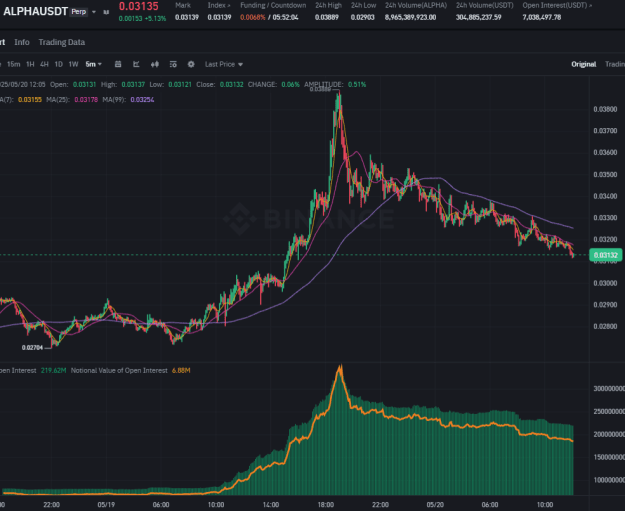Viewport: 625px width, 511px height.
Task: Select the 1W timeframe
Action: tap(73, 64)
